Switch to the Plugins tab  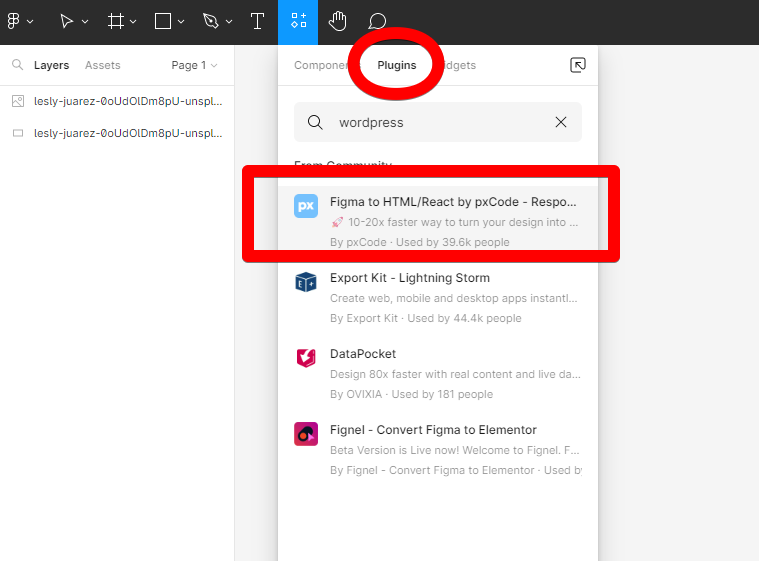[397, 65]
